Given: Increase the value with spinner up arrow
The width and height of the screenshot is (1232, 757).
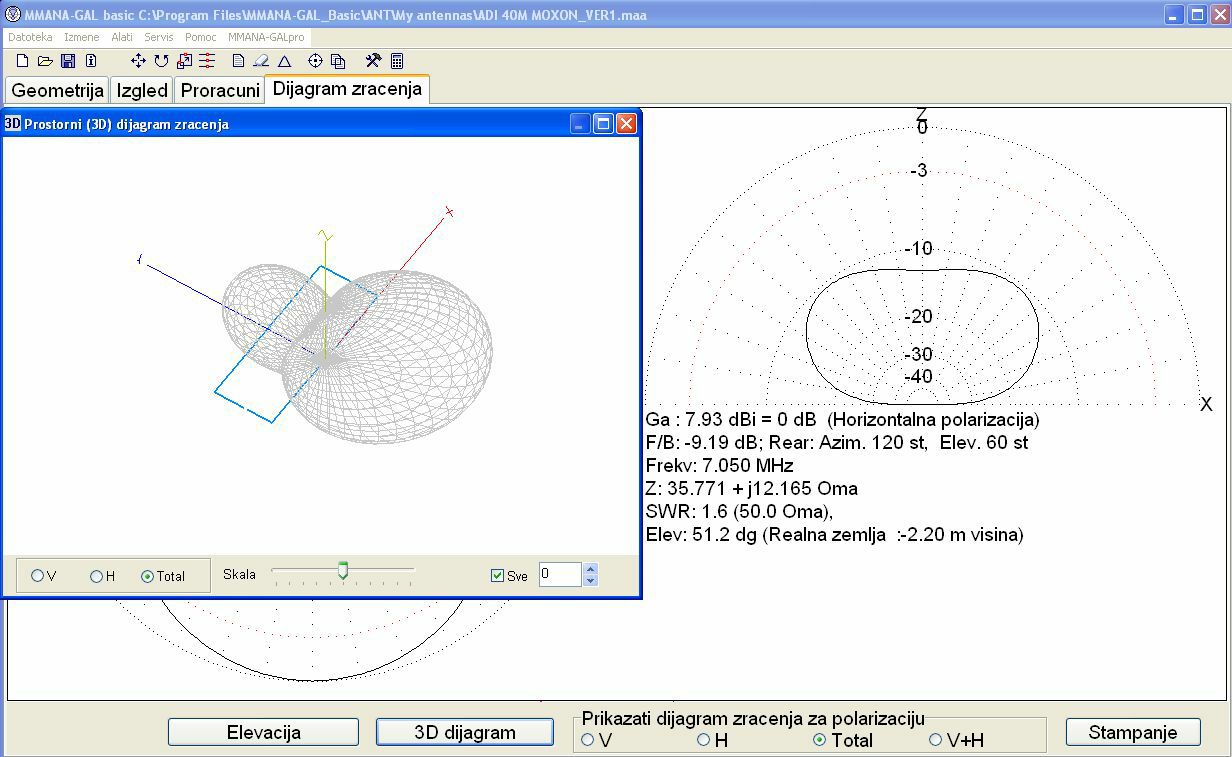Looking at the screenshot, I should [590, 569].
